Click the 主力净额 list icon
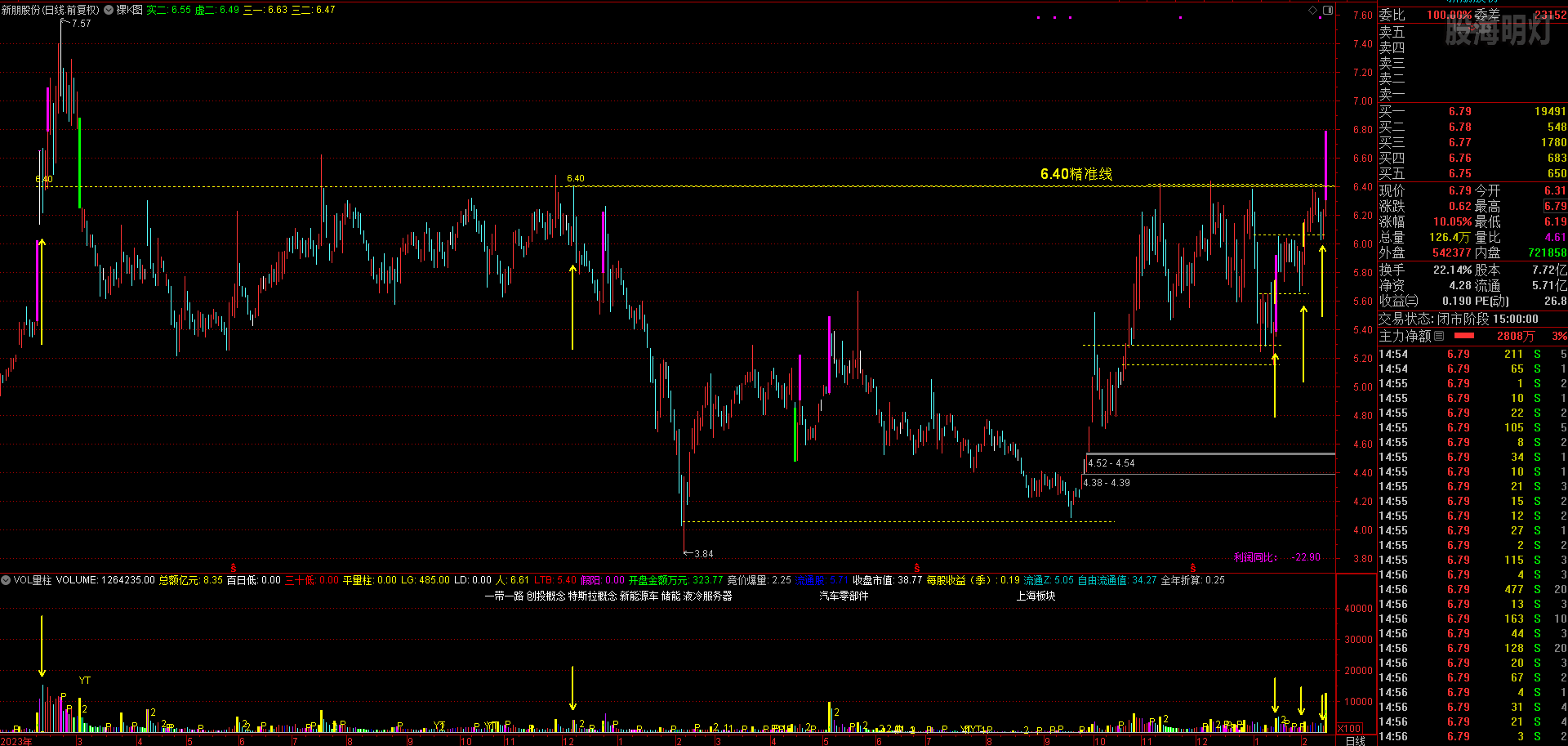The image size is (1568, 746). (x=1439, y=336)
